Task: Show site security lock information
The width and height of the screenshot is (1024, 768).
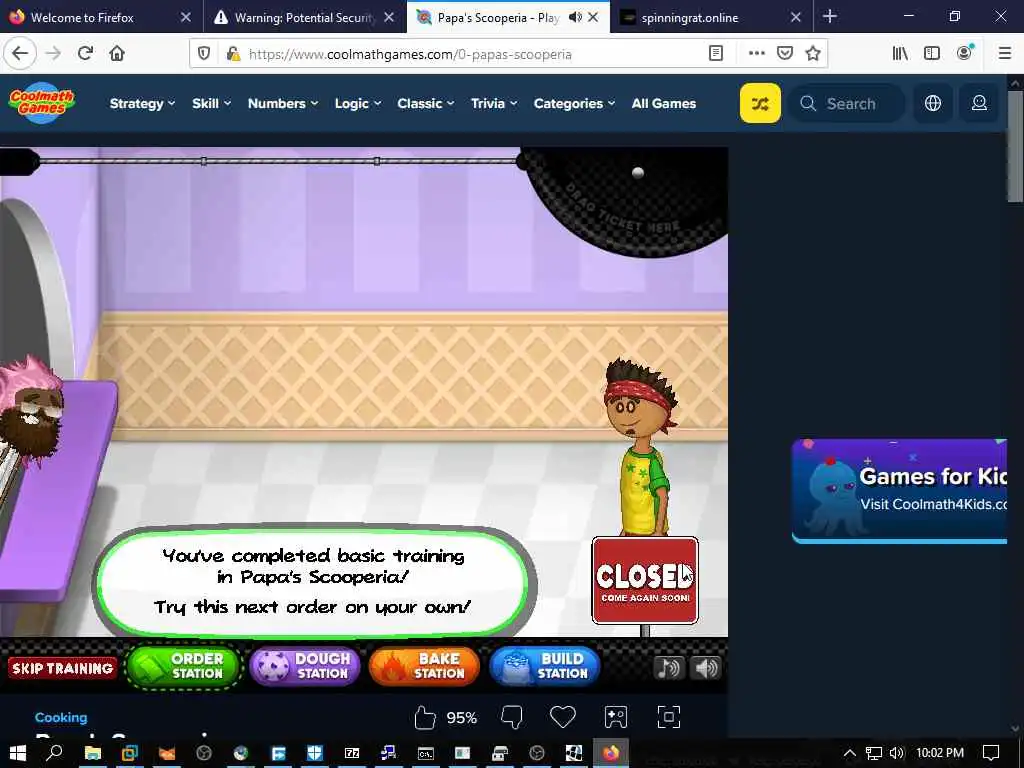Action: coord(232,54)
